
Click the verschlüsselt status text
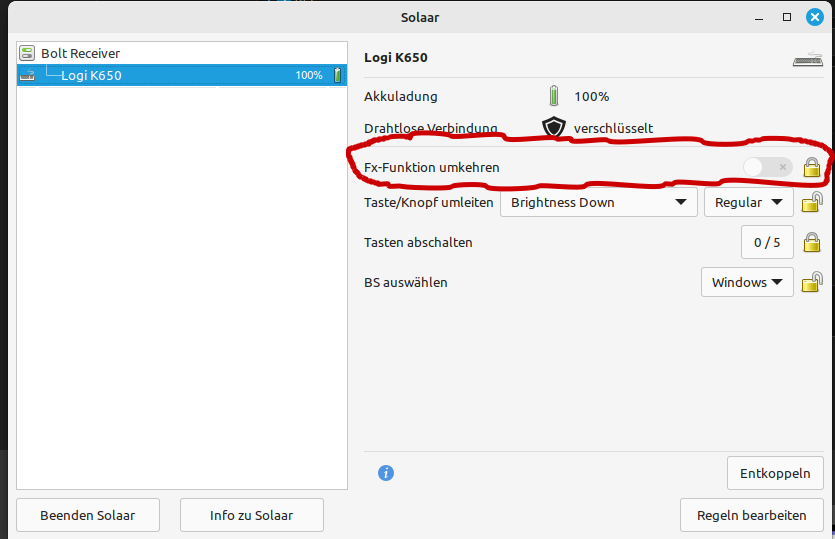(613, 128)
